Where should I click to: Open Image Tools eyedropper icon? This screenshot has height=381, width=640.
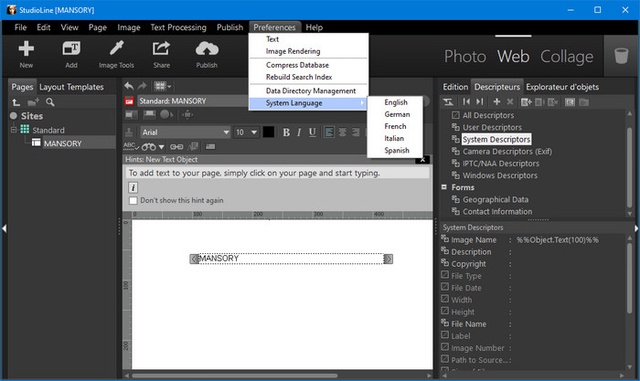[116, 49]
